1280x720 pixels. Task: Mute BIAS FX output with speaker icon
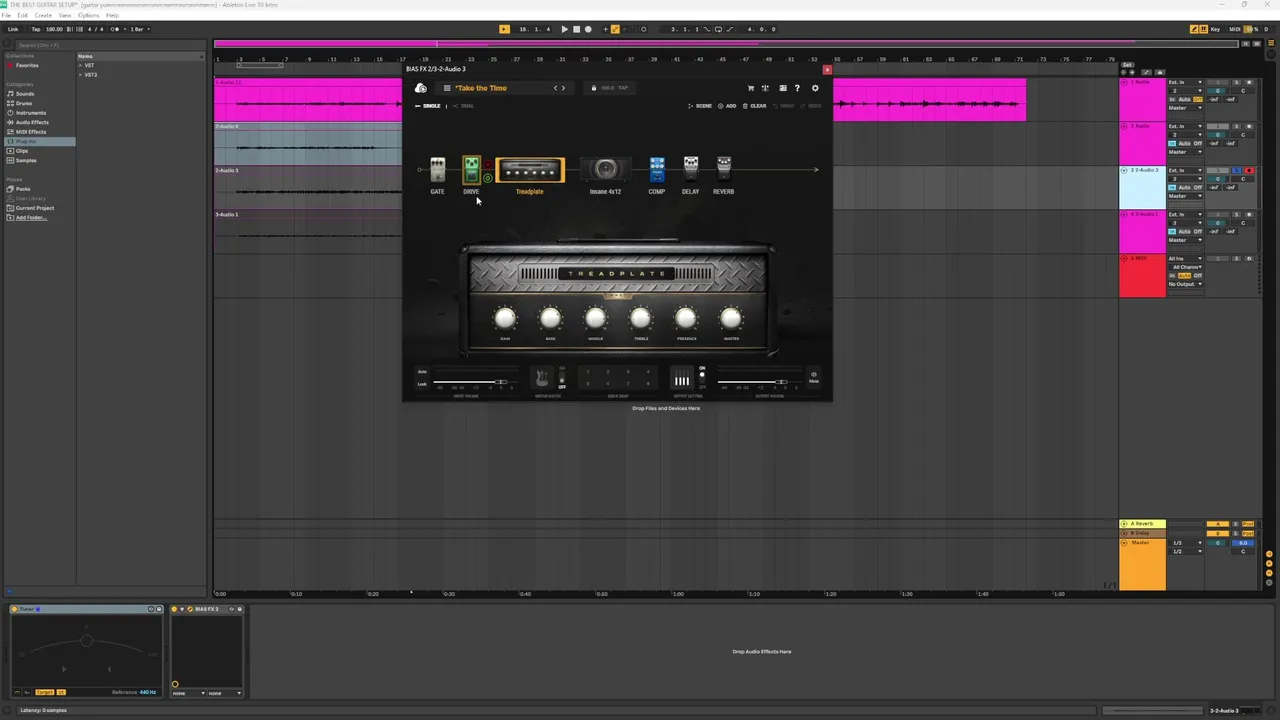coord(813,378)
